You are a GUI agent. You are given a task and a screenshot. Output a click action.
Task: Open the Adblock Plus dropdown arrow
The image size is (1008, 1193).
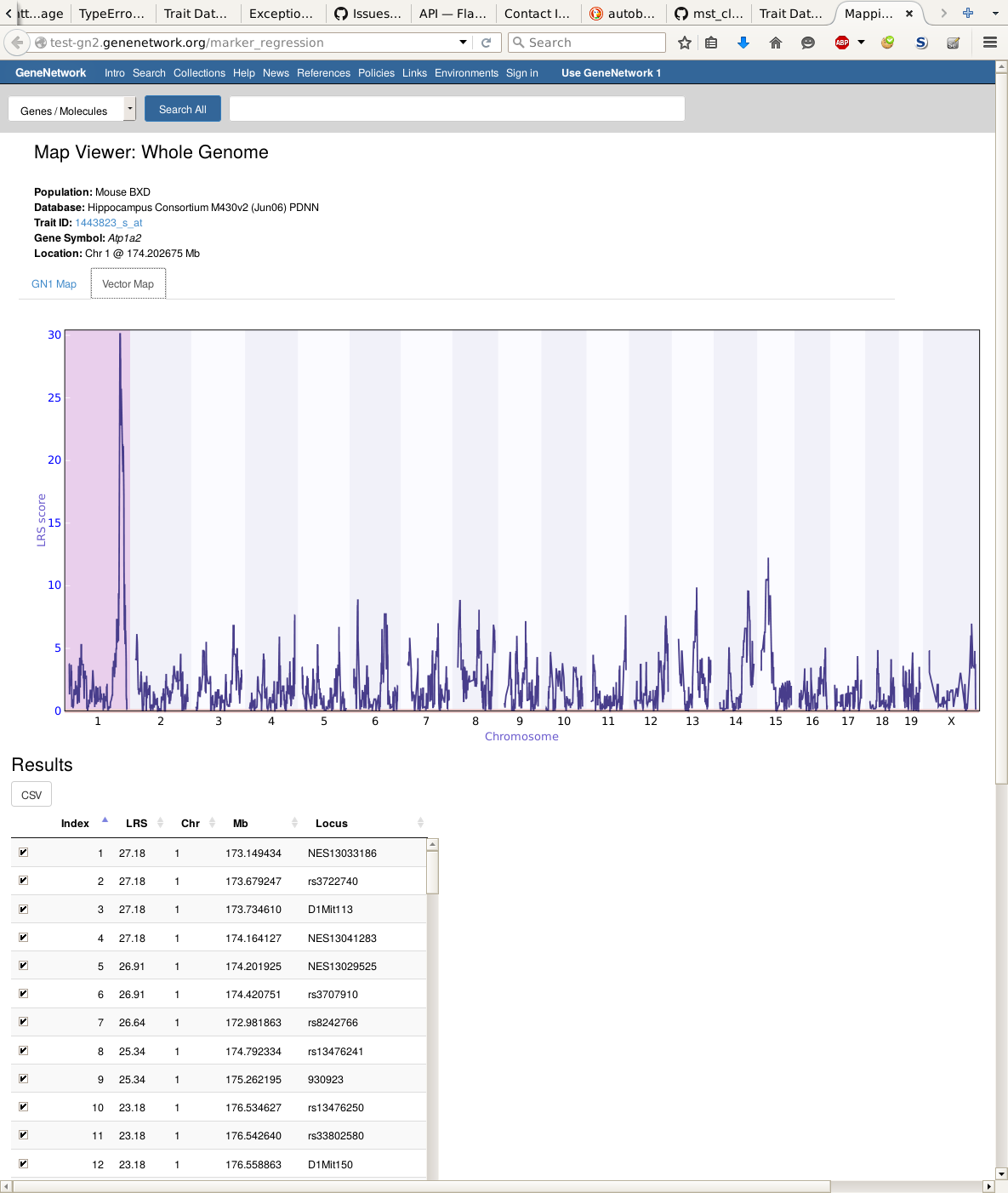click(x=861, y=43)
